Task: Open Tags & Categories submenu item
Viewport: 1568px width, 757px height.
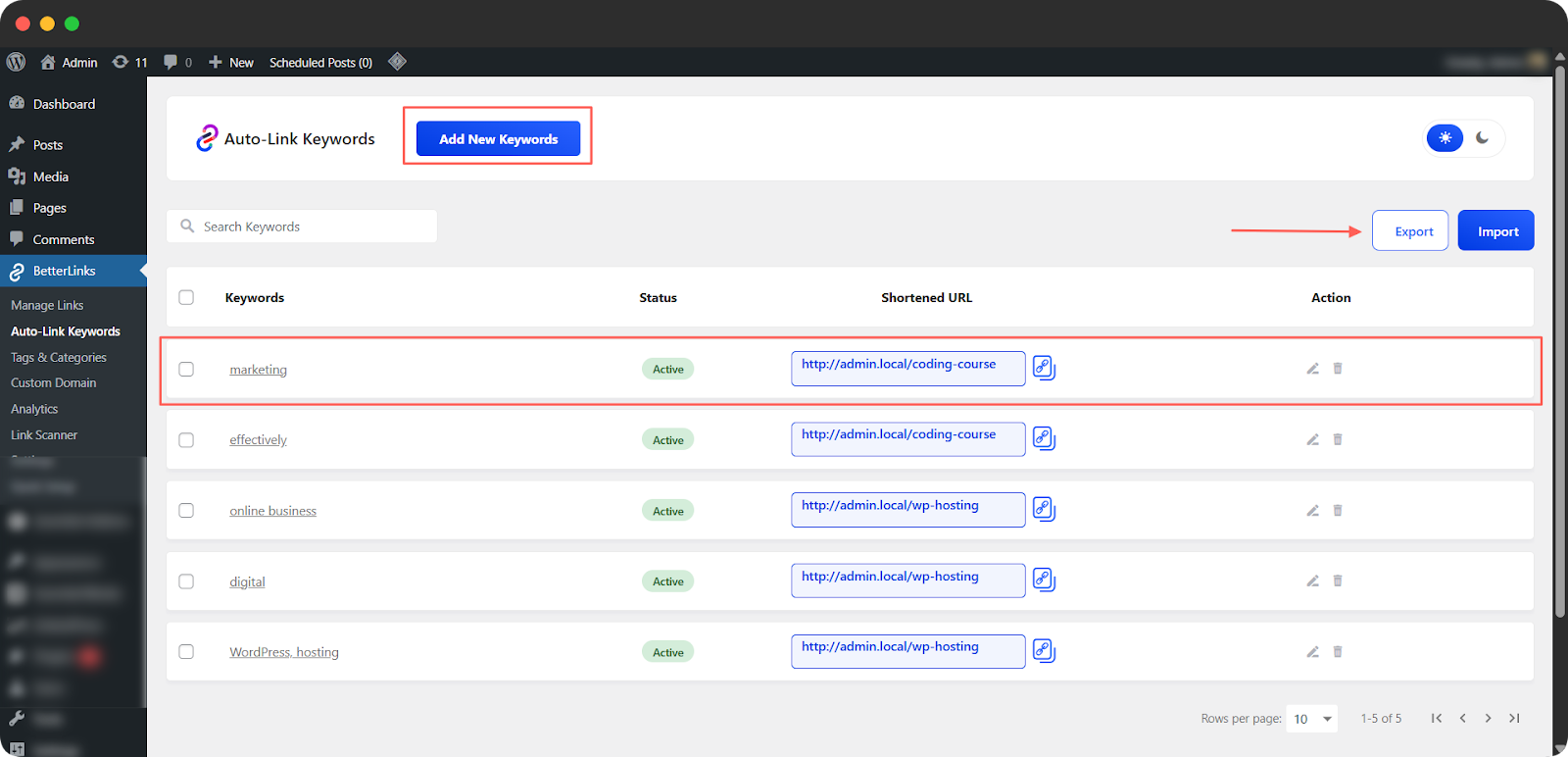Action: point(59,357)
